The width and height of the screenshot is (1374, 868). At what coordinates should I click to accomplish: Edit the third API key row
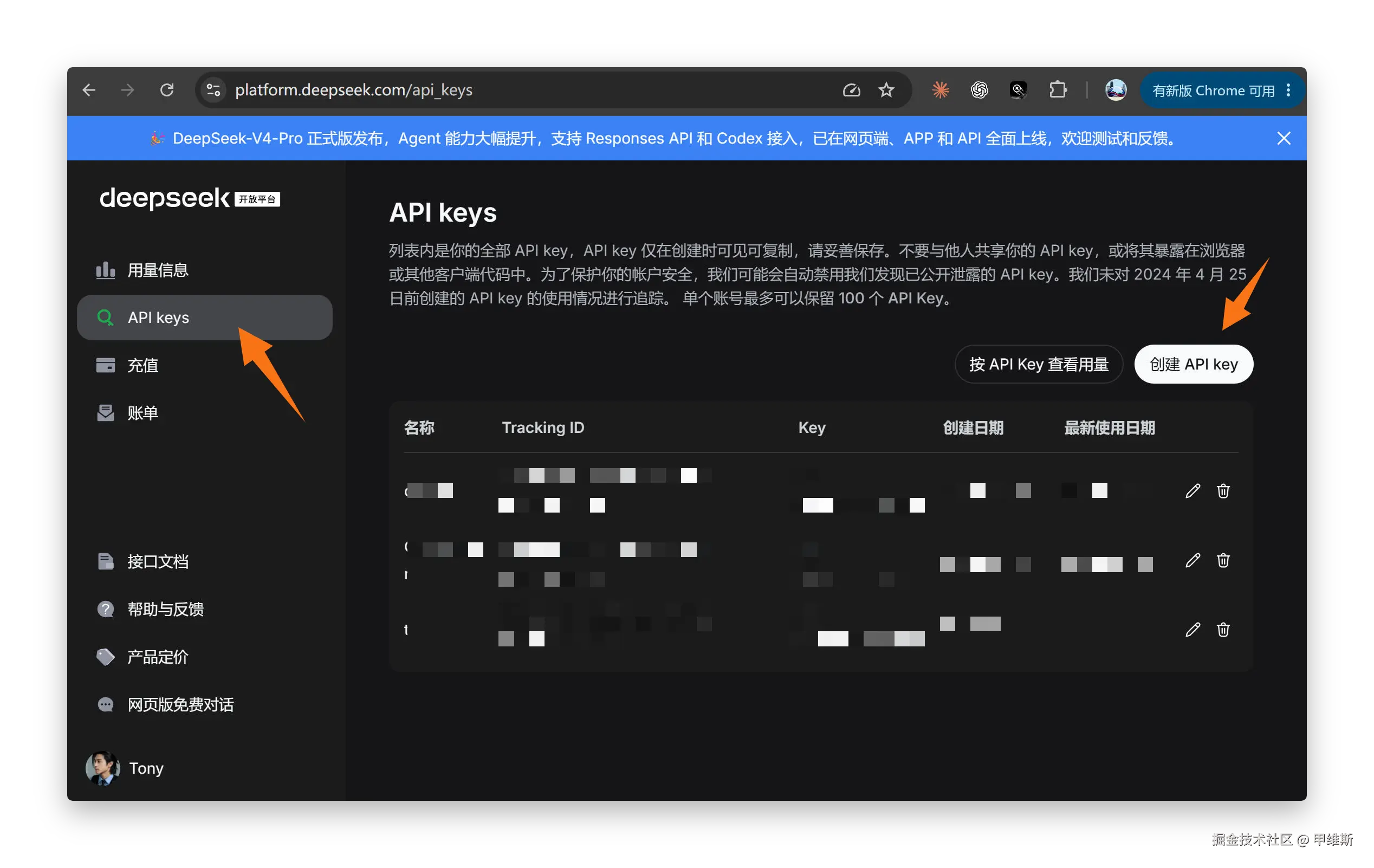(1192, 630)
